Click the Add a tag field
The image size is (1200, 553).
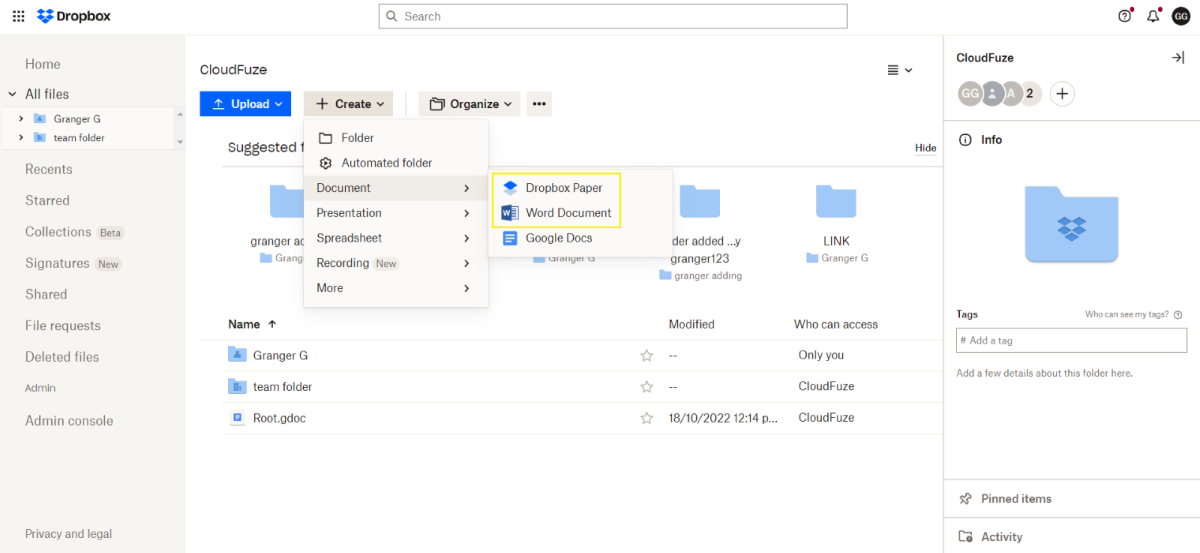1071,340
